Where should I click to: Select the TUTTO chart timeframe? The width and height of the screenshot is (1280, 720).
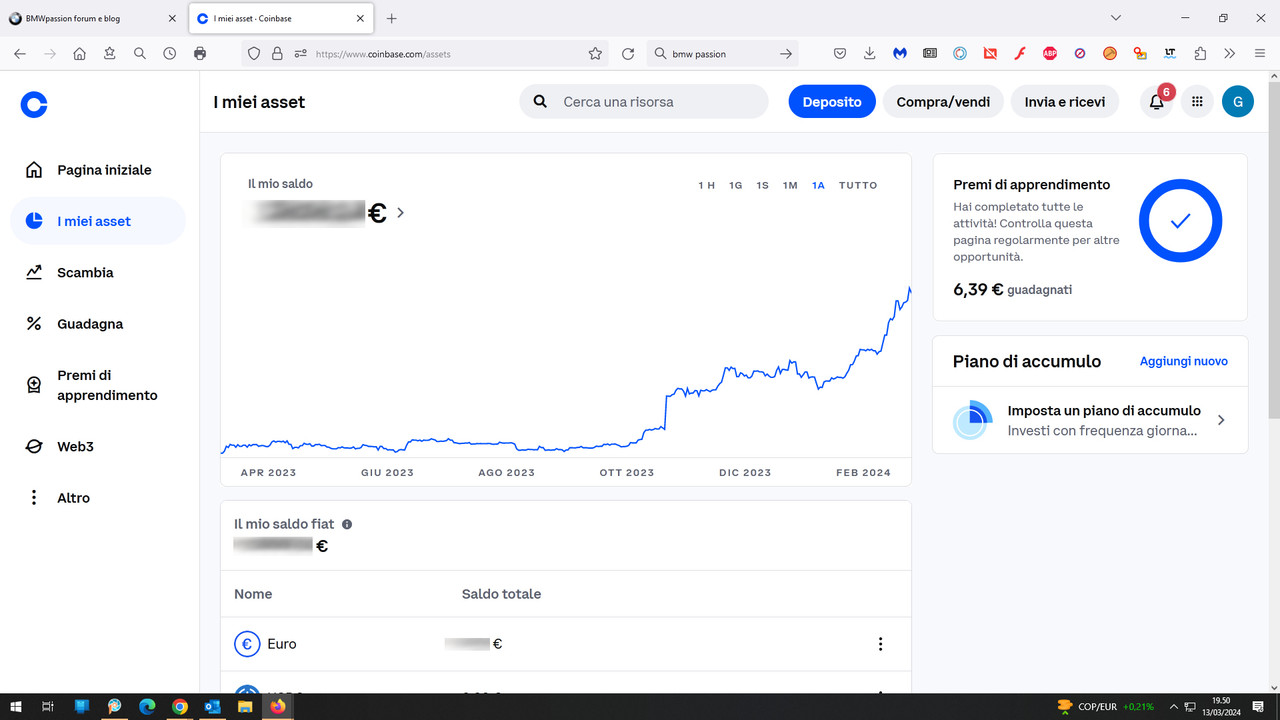[x=858, y=185]
